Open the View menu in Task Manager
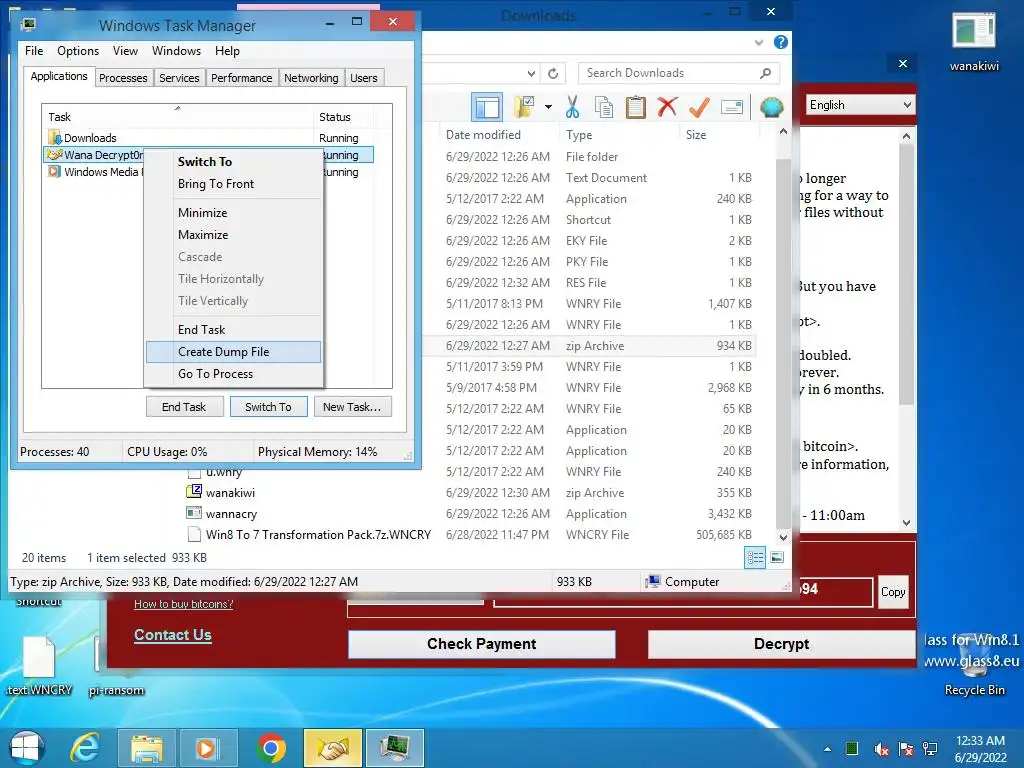 point(125,51)
